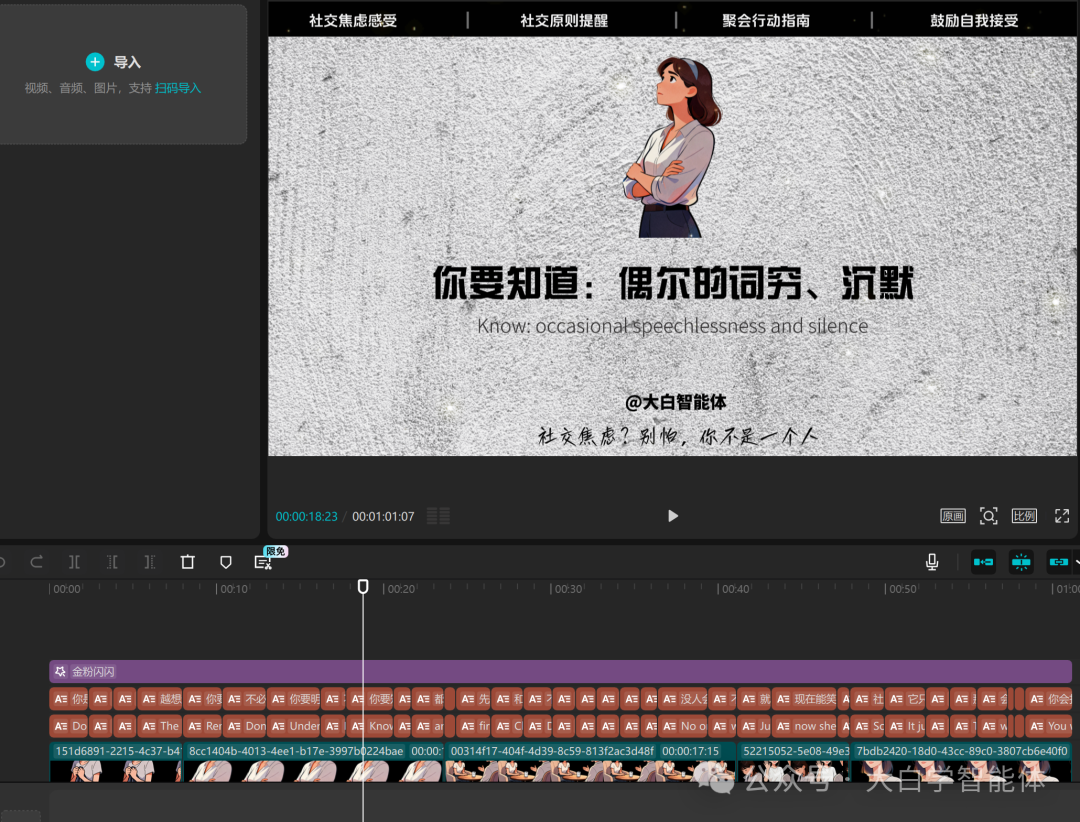Open the grid layout icon beside timecode

tap(438, 516)
